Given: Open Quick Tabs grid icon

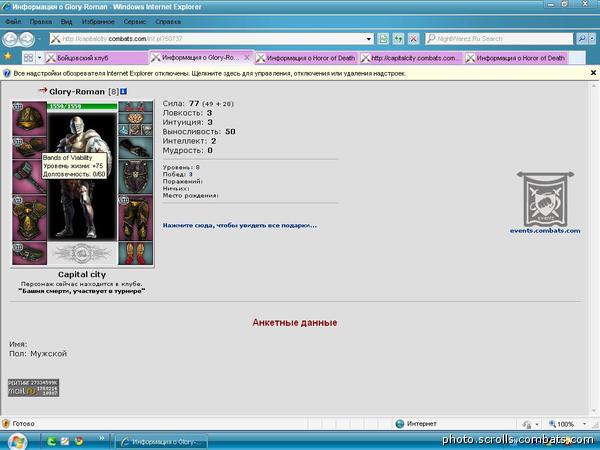Looking at the screenshot, I should [28, 58].
